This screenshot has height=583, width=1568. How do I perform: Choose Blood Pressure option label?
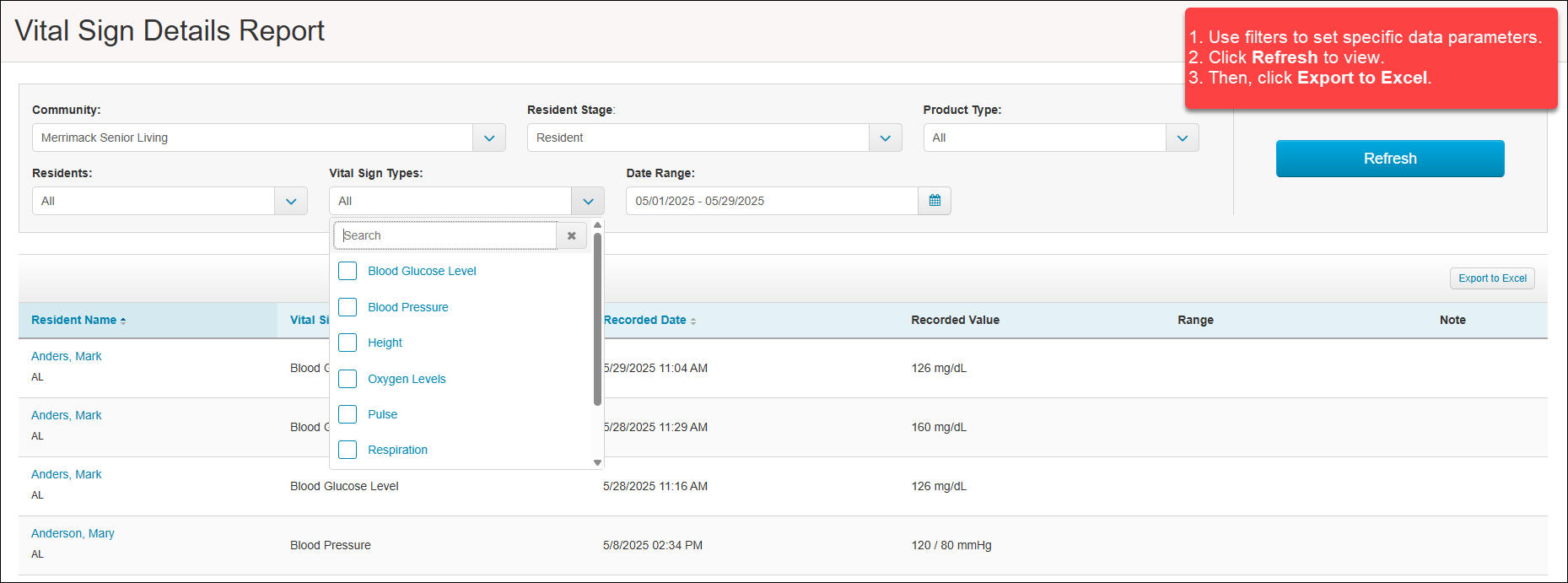point(408,307)
